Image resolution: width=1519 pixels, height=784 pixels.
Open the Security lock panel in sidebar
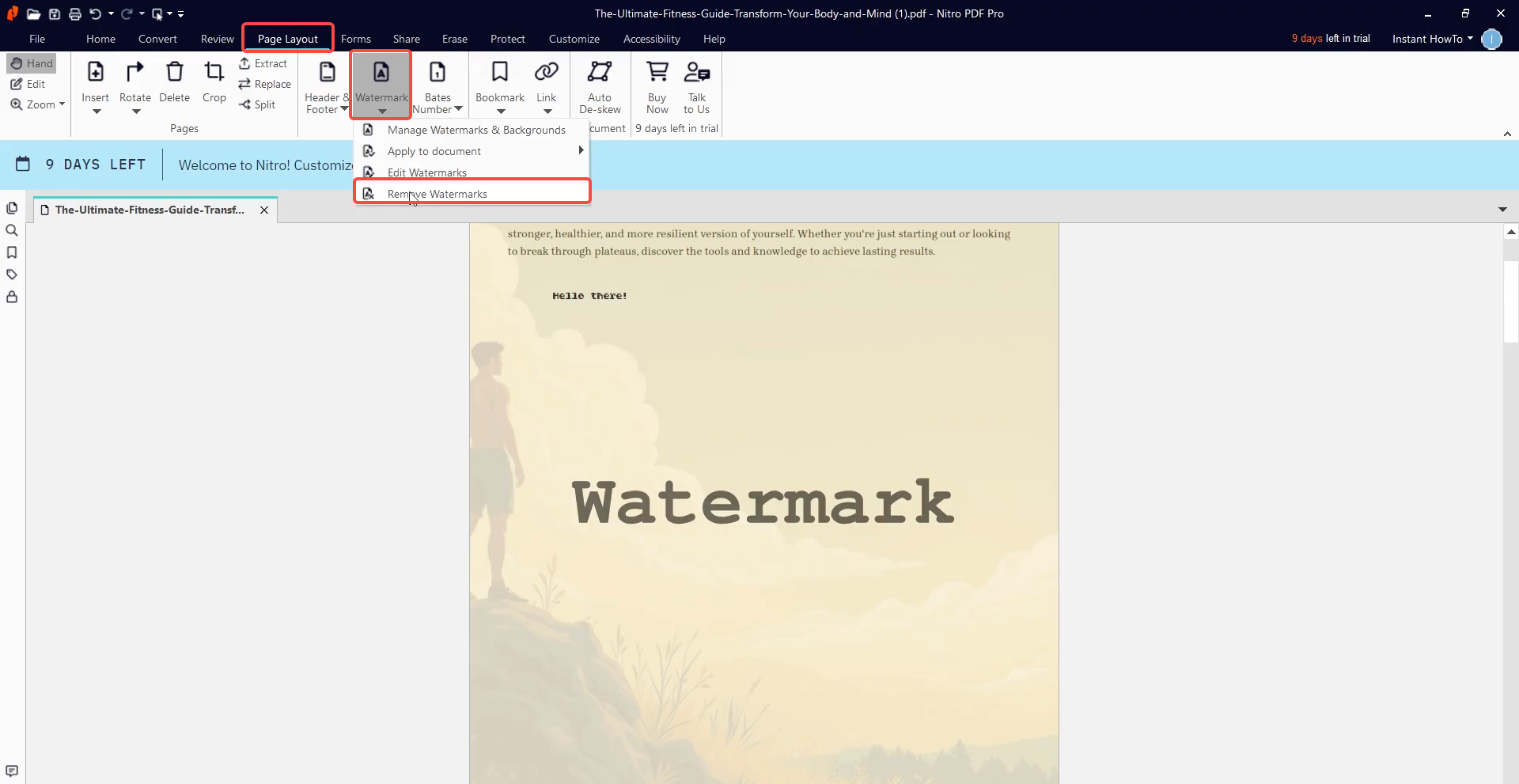coord(12,297)
